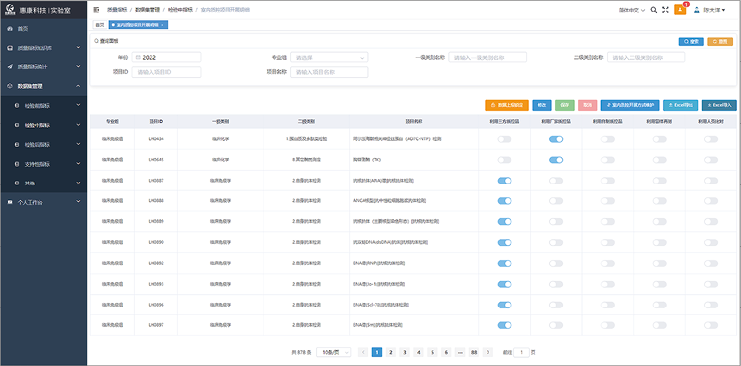Enable 利用留样再测 for row LH0889
Screen dimensions: 741x366
click(x=659, y=221)
